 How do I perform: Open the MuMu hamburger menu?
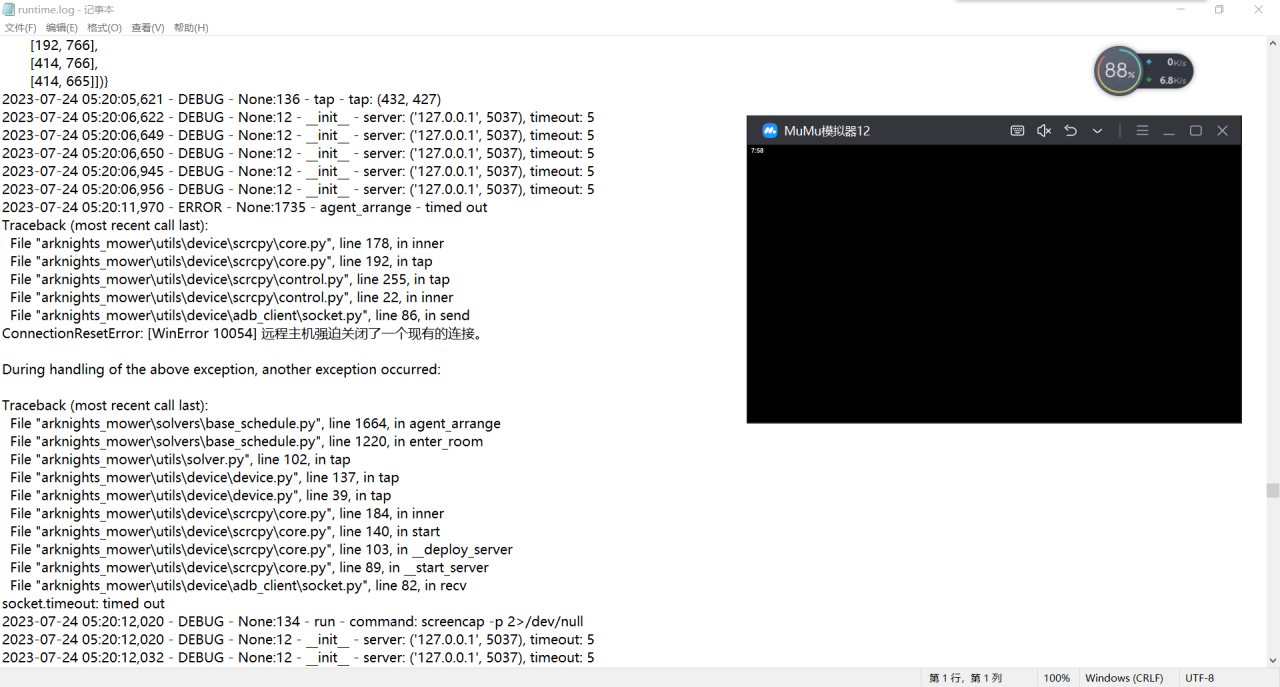pyautogui.click(x=1142, y=130)
